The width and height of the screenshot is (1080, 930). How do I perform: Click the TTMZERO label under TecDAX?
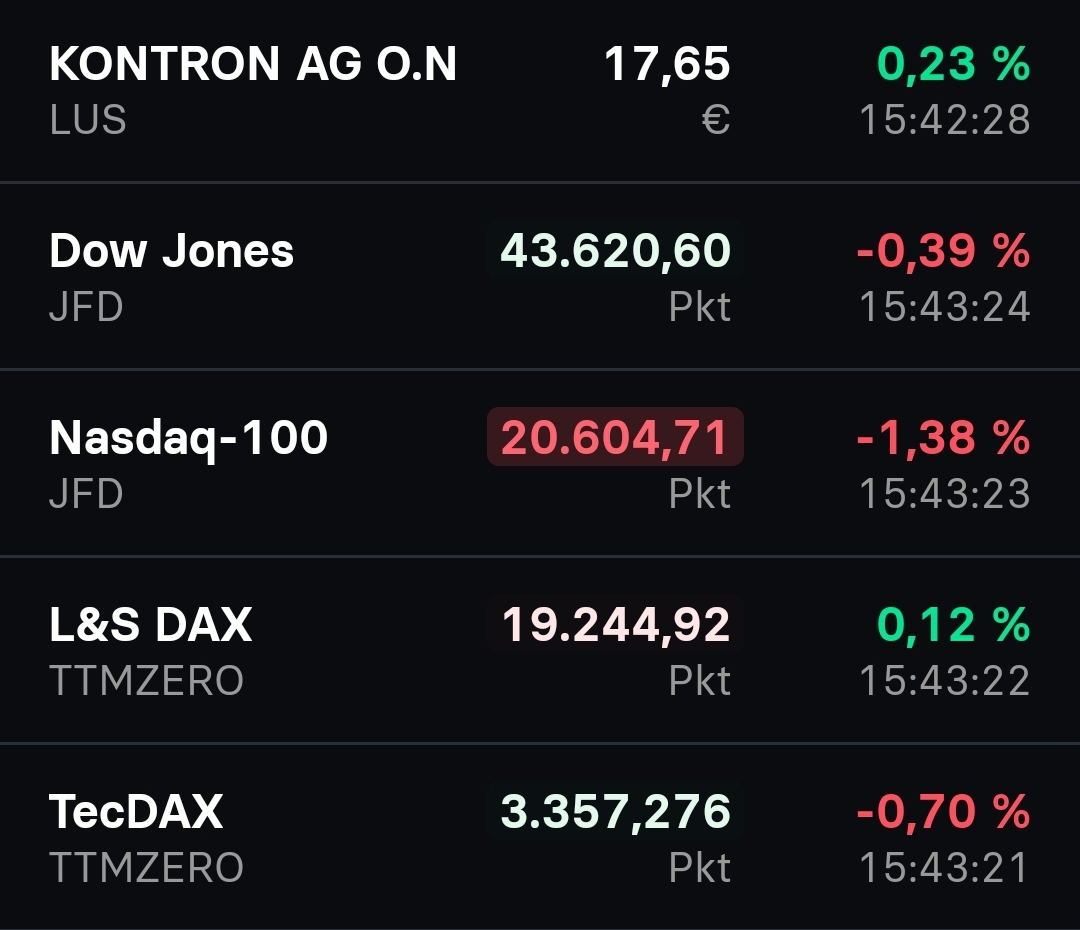pos(146,867)
